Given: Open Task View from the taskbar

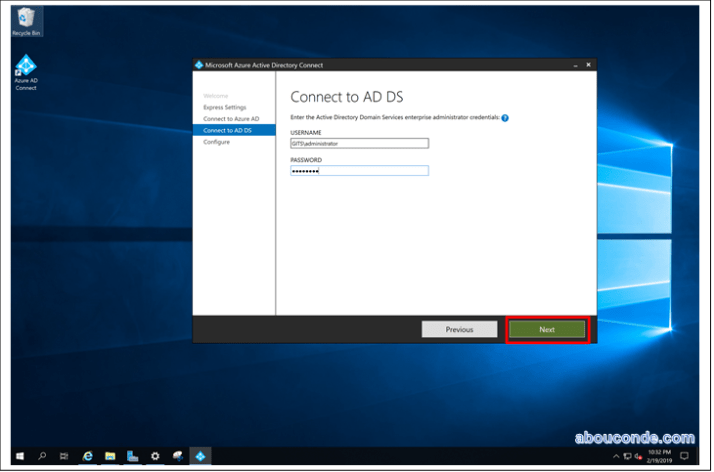Looking at the screenshot, I should (64, 456).
